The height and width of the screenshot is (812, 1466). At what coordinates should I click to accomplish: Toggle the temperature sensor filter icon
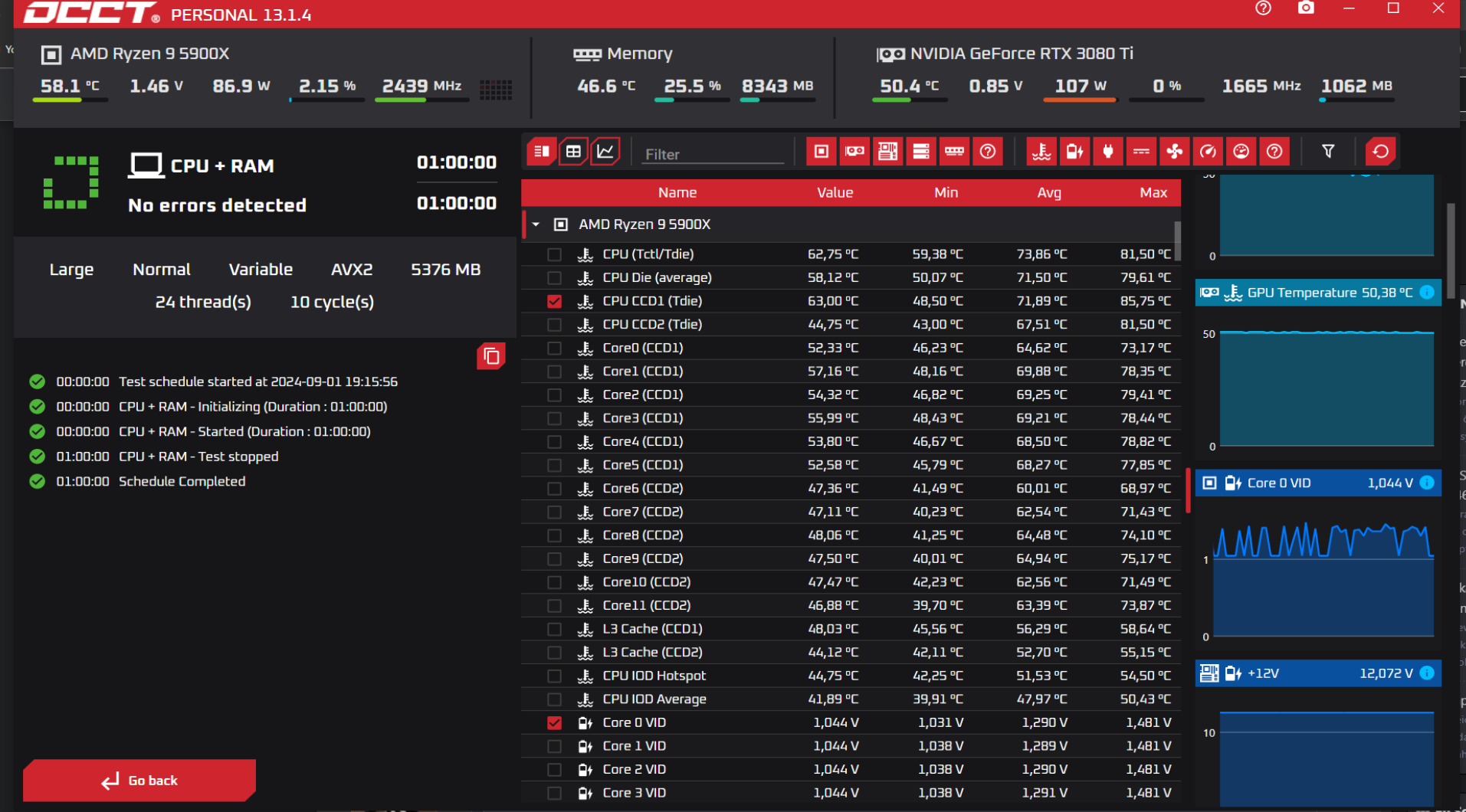point(1041,152)
